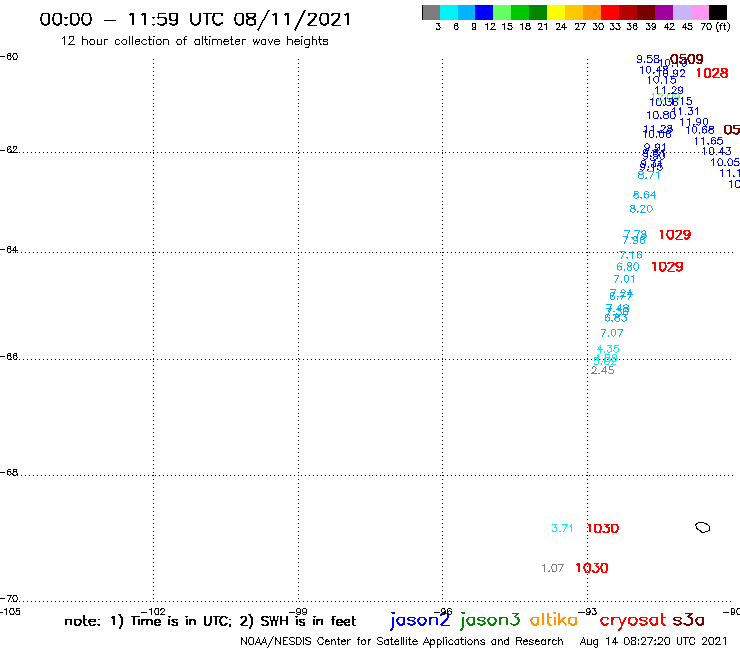This screenshot has height=650, width=740.
Task: Select the red '1028' time label
Action: (712, 73)
